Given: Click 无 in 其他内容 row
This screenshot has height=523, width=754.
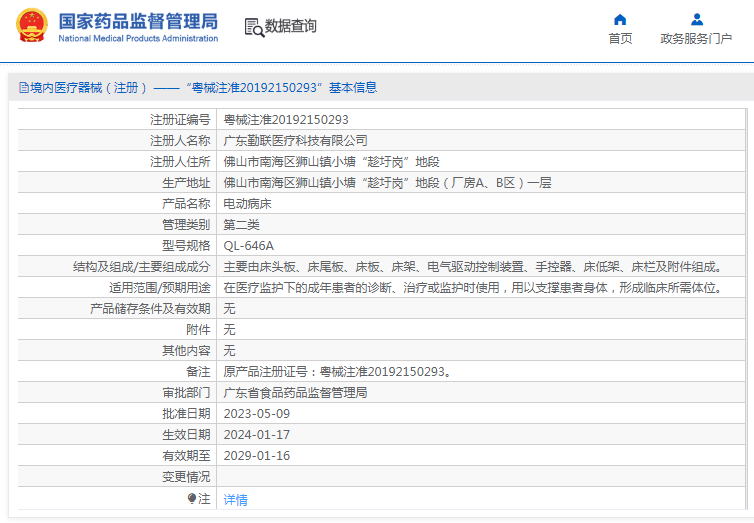Looking at the screenshot, I should click(x=229, y=351).
